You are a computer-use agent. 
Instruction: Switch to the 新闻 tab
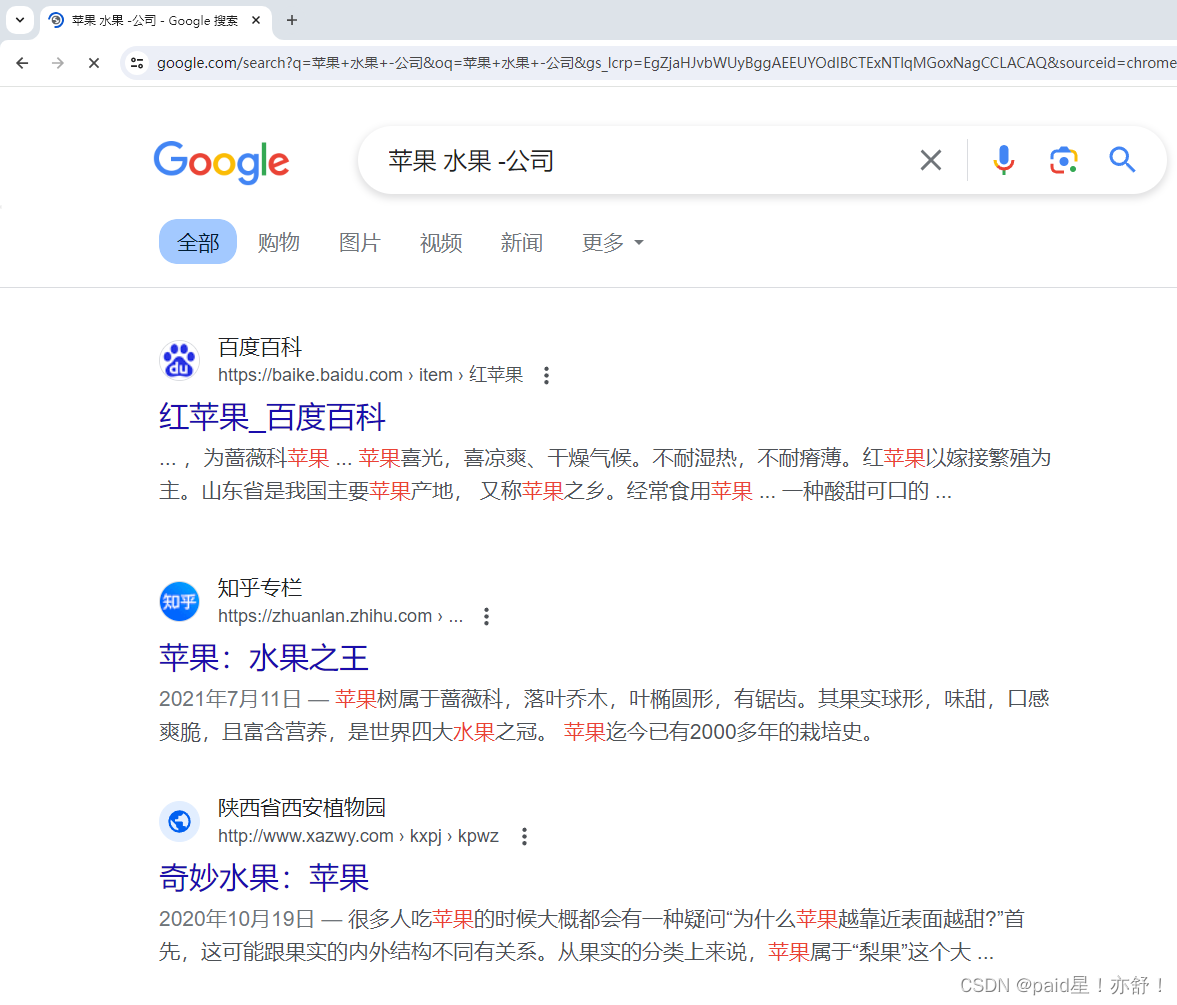click(522, 242)
